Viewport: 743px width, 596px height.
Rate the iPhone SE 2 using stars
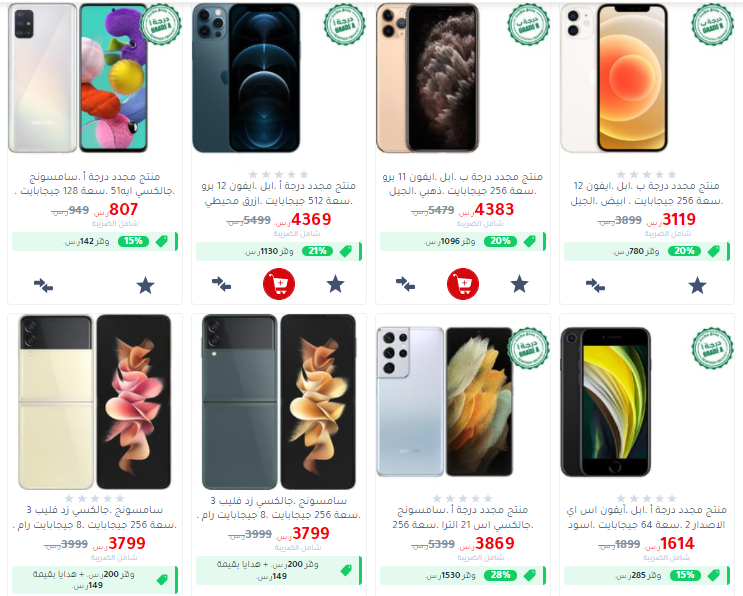click(x=647, y=498)
